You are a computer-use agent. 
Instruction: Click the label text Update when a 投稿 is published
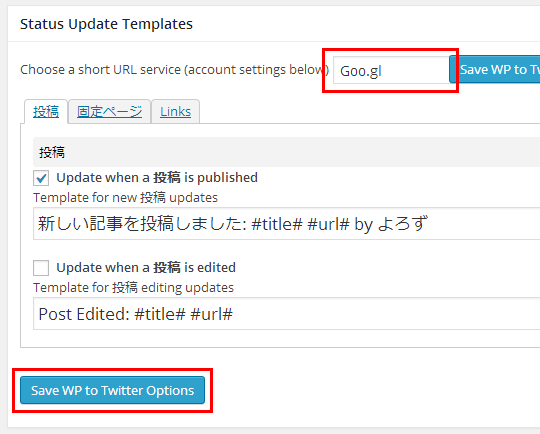click(x=157, y=178)
